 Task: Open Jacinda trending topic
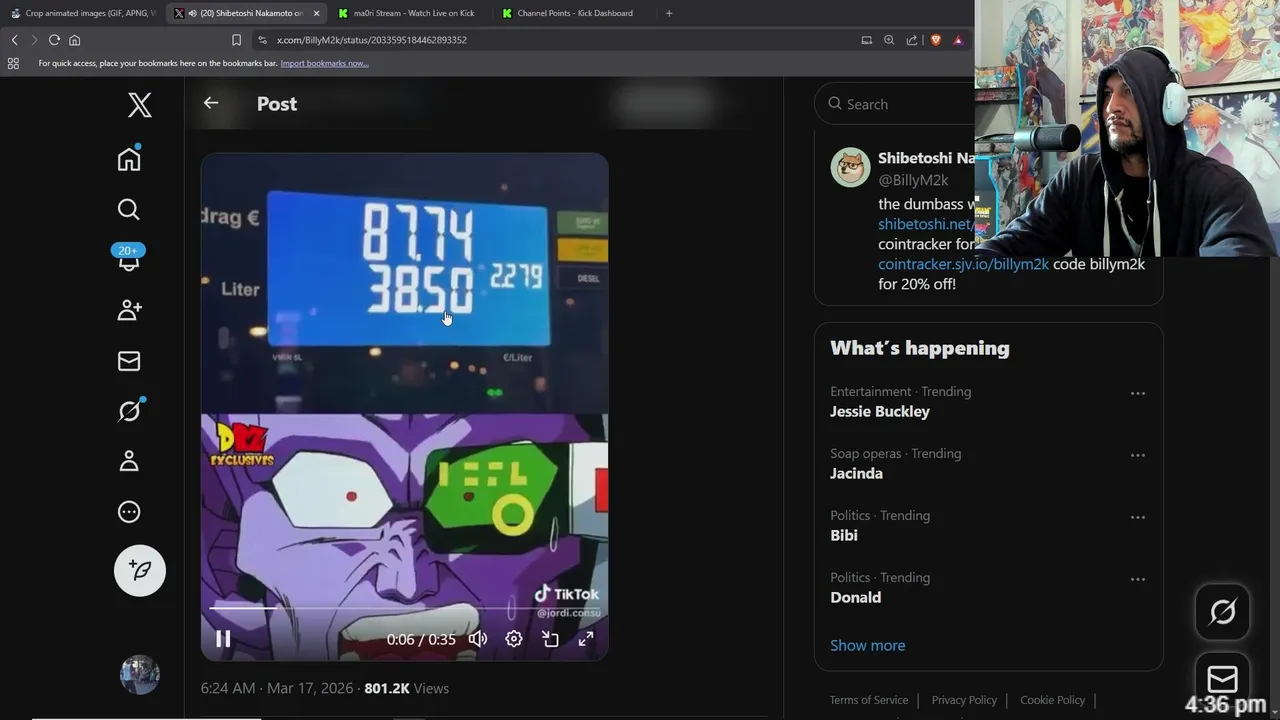[x=856, y=473]
